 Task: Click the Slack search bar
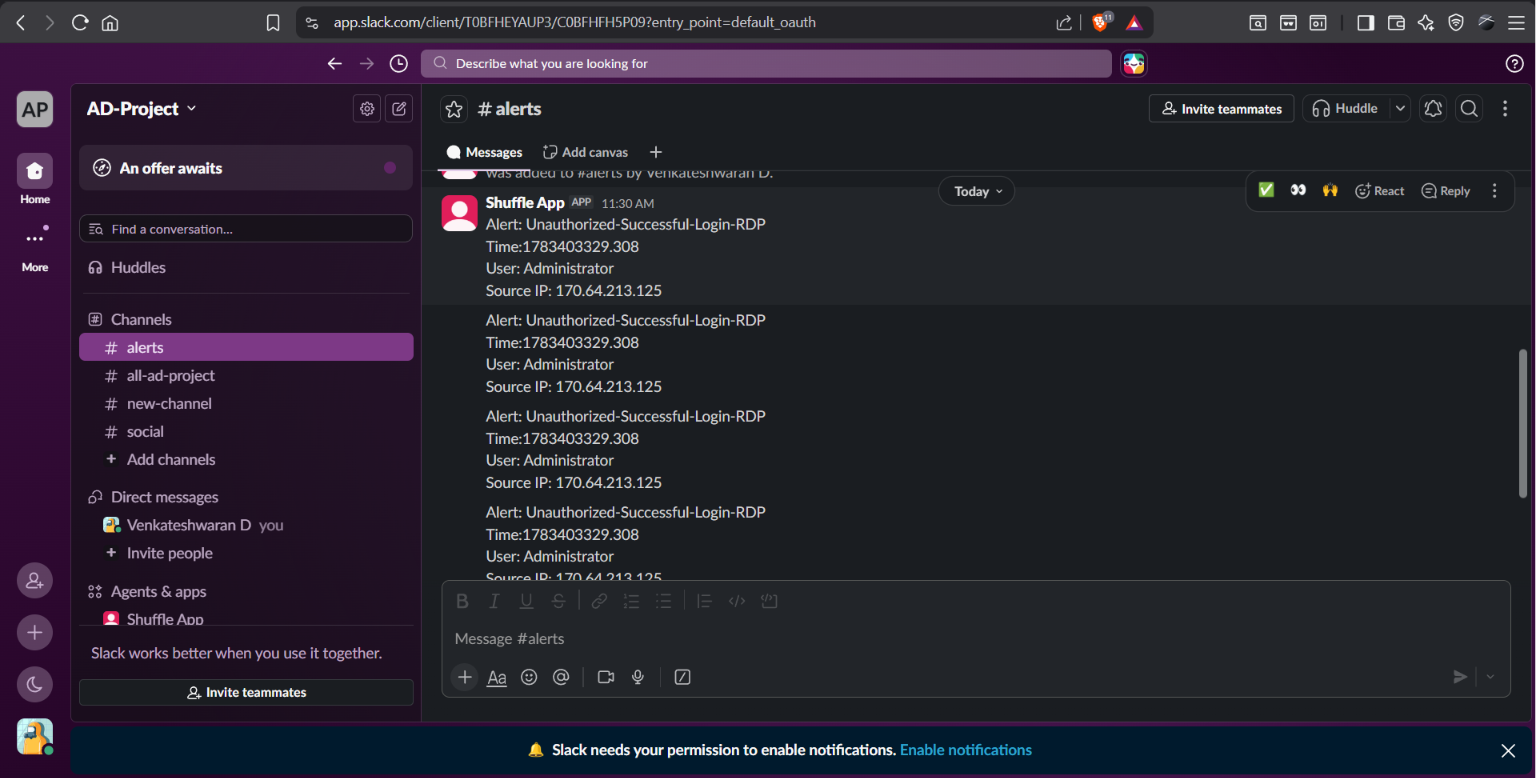click(x=766, y=63)
